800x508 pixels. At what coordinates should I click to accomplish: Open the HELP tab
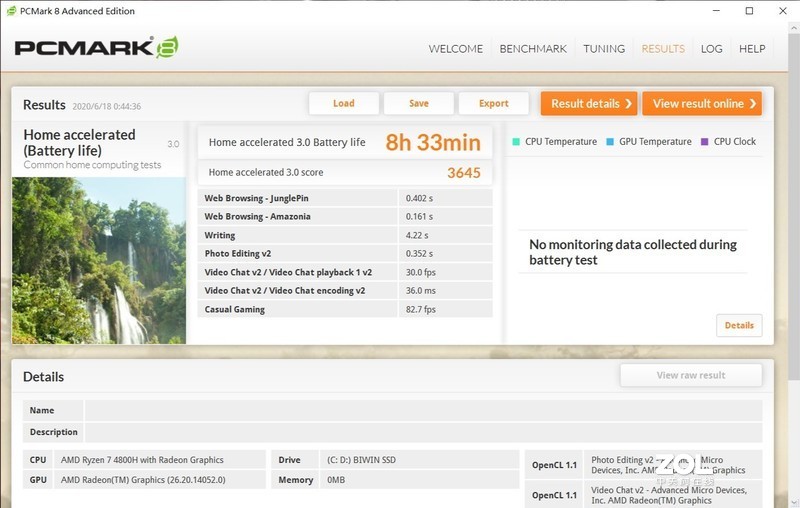(752, 49)
